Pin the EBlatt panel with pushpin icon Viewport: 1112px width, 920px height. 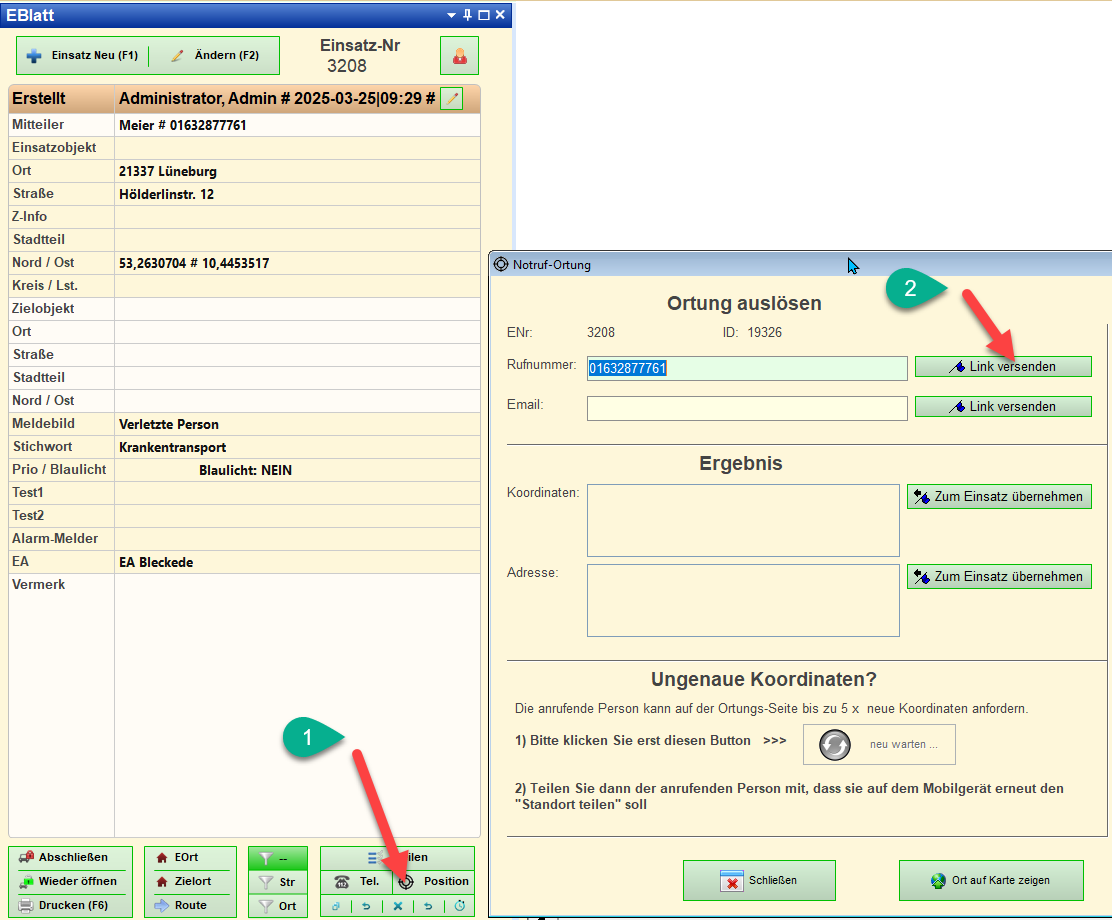467,15
